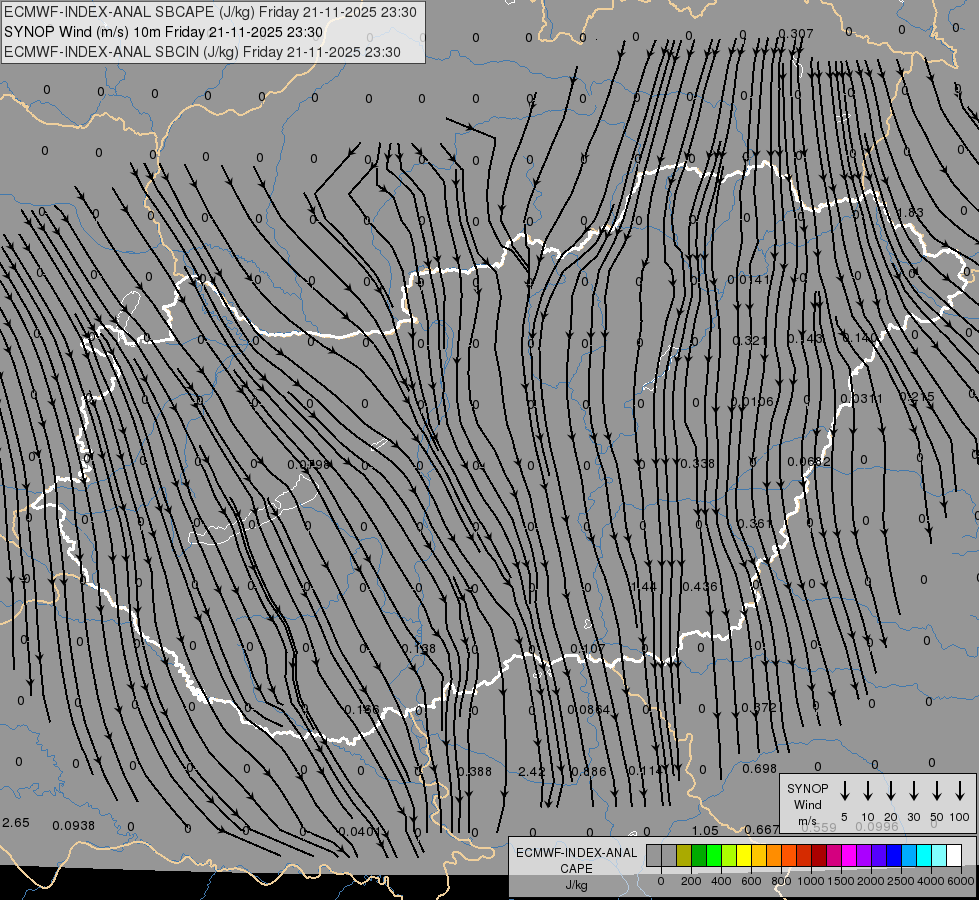This screenshot has width=979, height=900.
Task: Click the dark red 1000 J/kg swatch
Action: (x=819, y=855)
